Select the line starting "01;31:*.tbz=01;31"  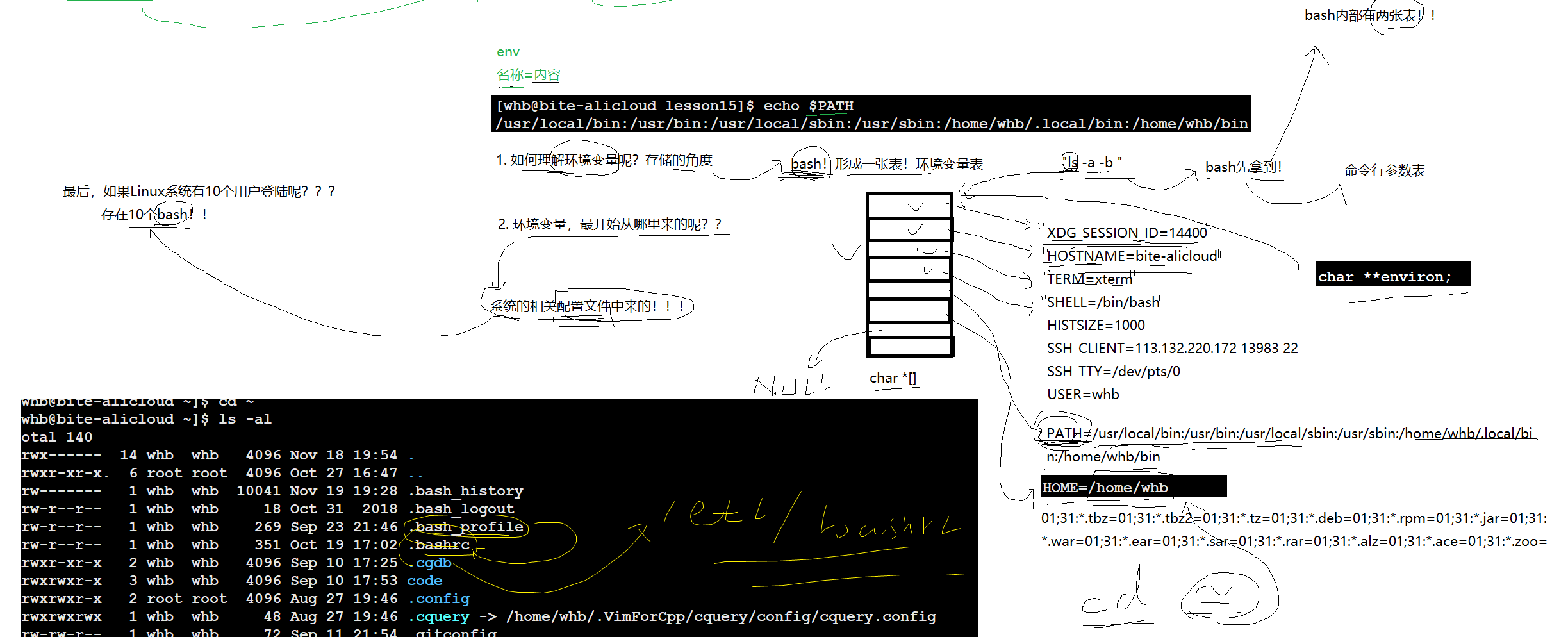(1294, 518)
